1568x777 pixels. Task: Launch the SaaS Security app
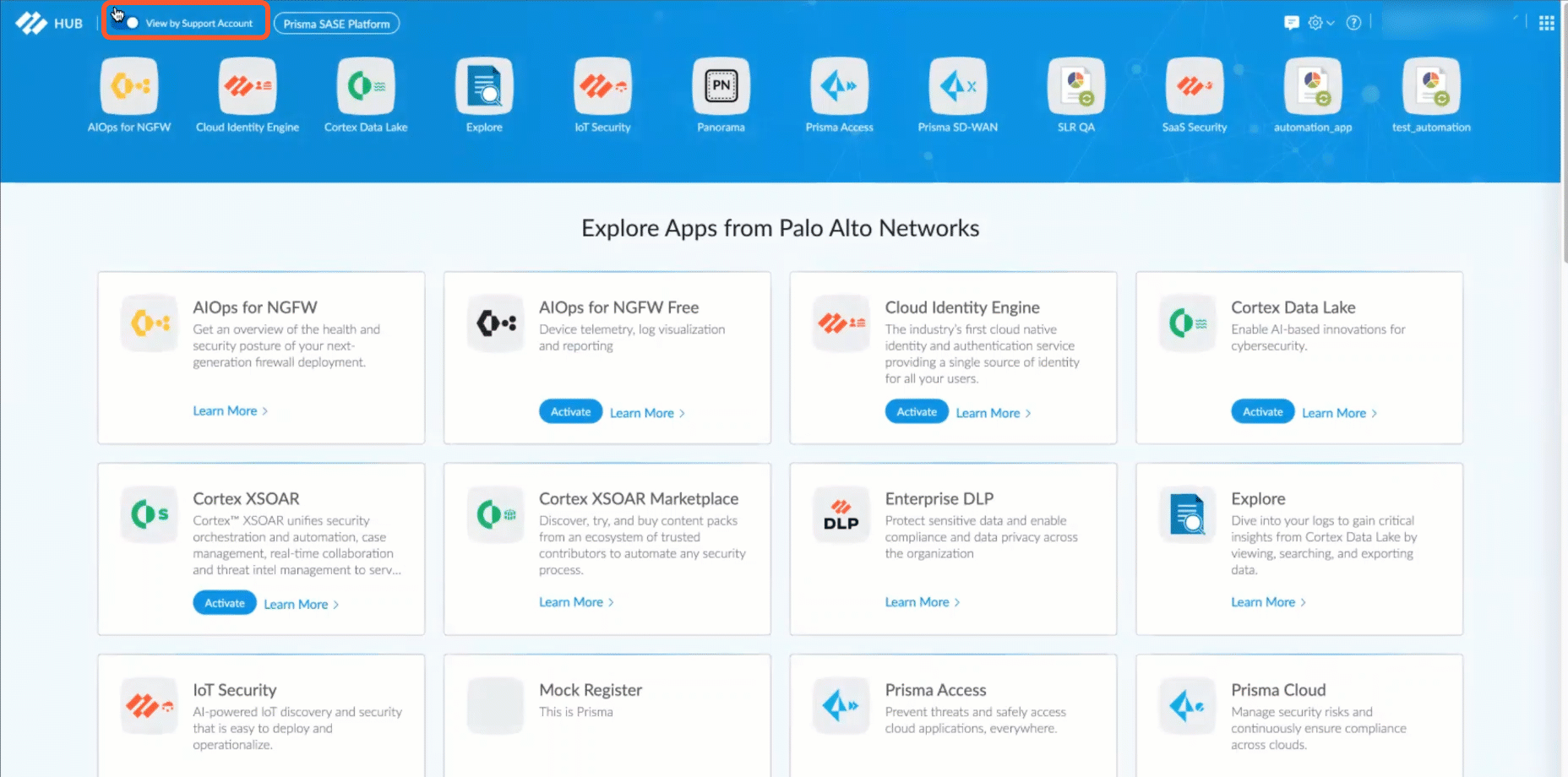(x=1195, y=86)
